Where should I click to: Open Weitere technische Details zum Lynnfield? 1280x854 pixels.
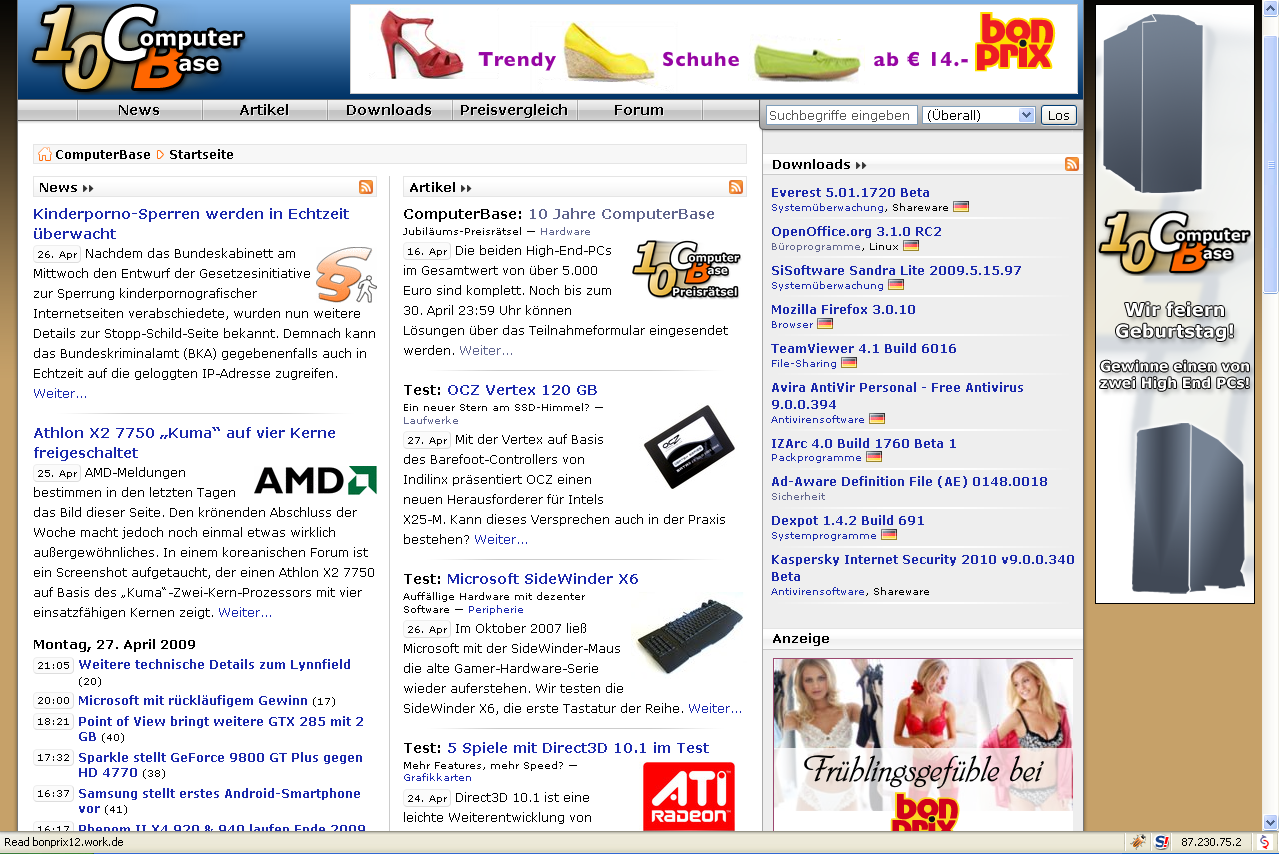pyautogui.click(x=214, y=664)
